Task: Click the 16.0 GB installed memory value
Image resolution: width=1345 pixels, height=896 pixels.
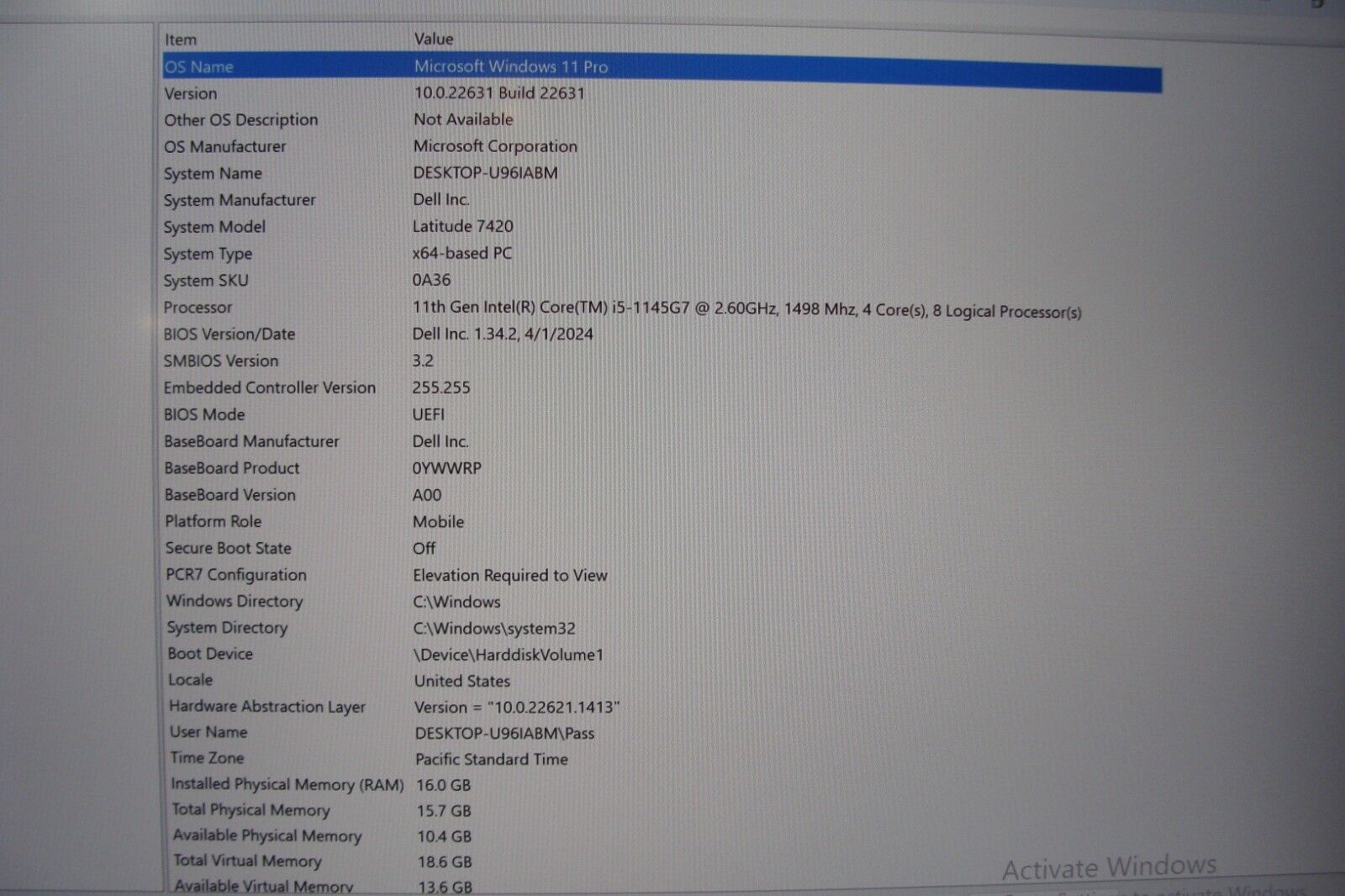Action: click(443, 785)
